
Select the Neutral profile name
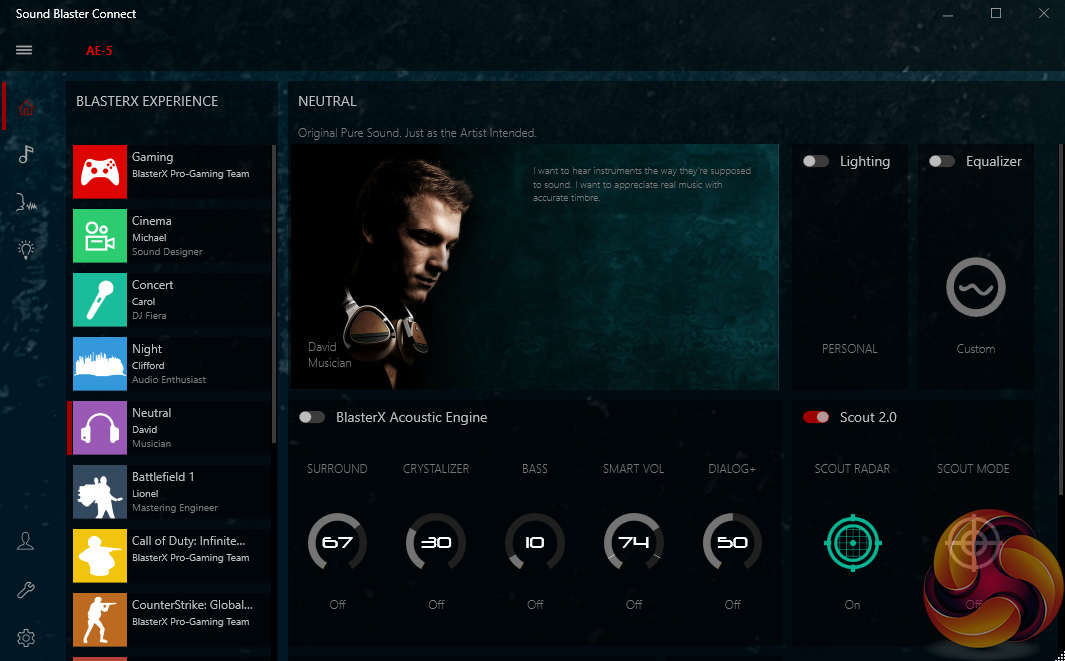point(151,412)
